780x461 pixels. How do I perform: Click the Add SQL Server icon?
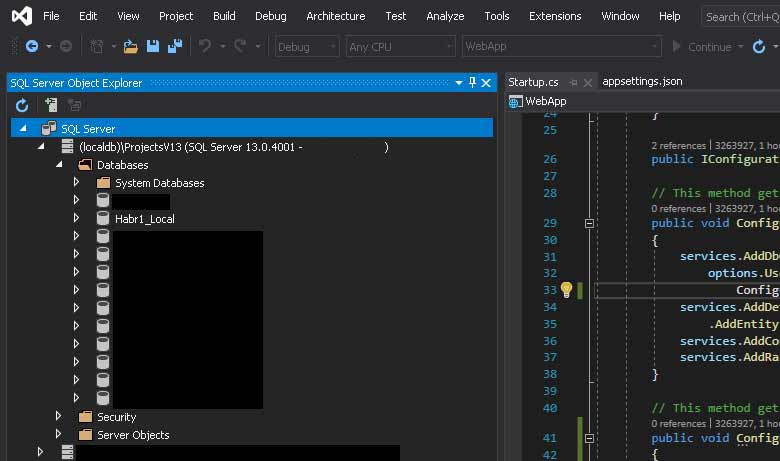(x=51, y=105)
